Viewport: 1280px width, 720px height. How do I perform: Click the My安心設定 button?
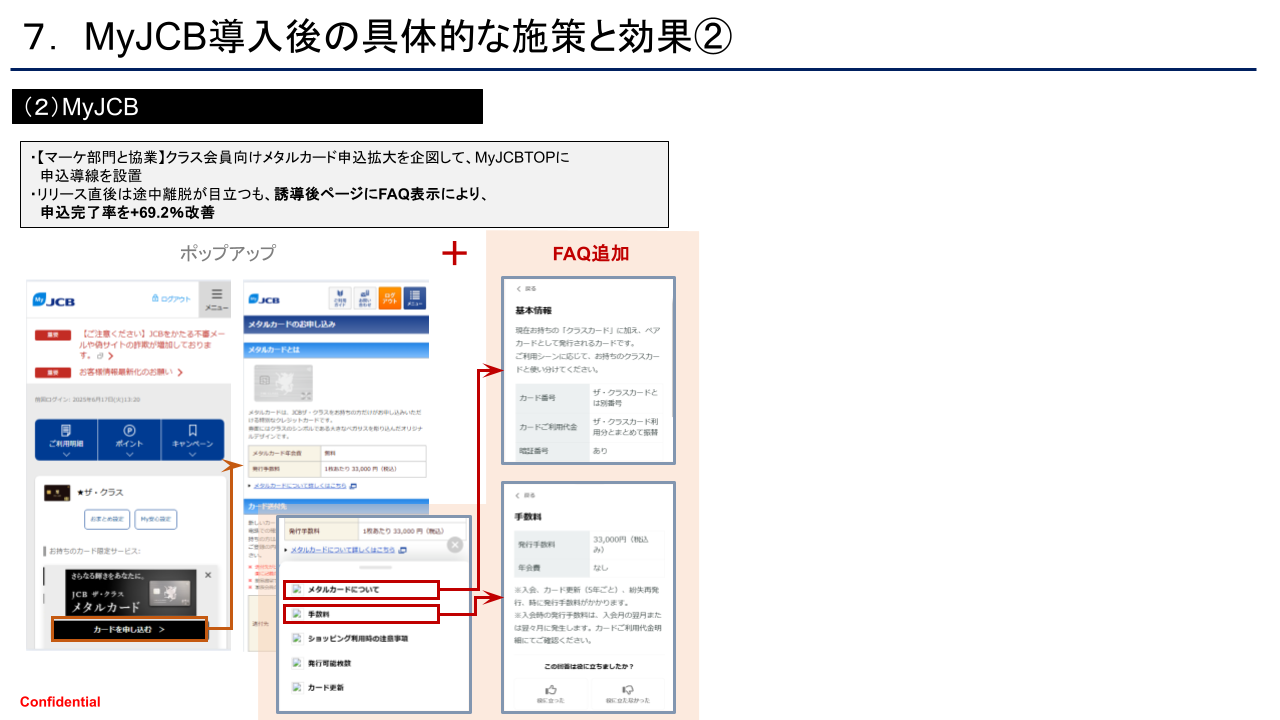155,519
